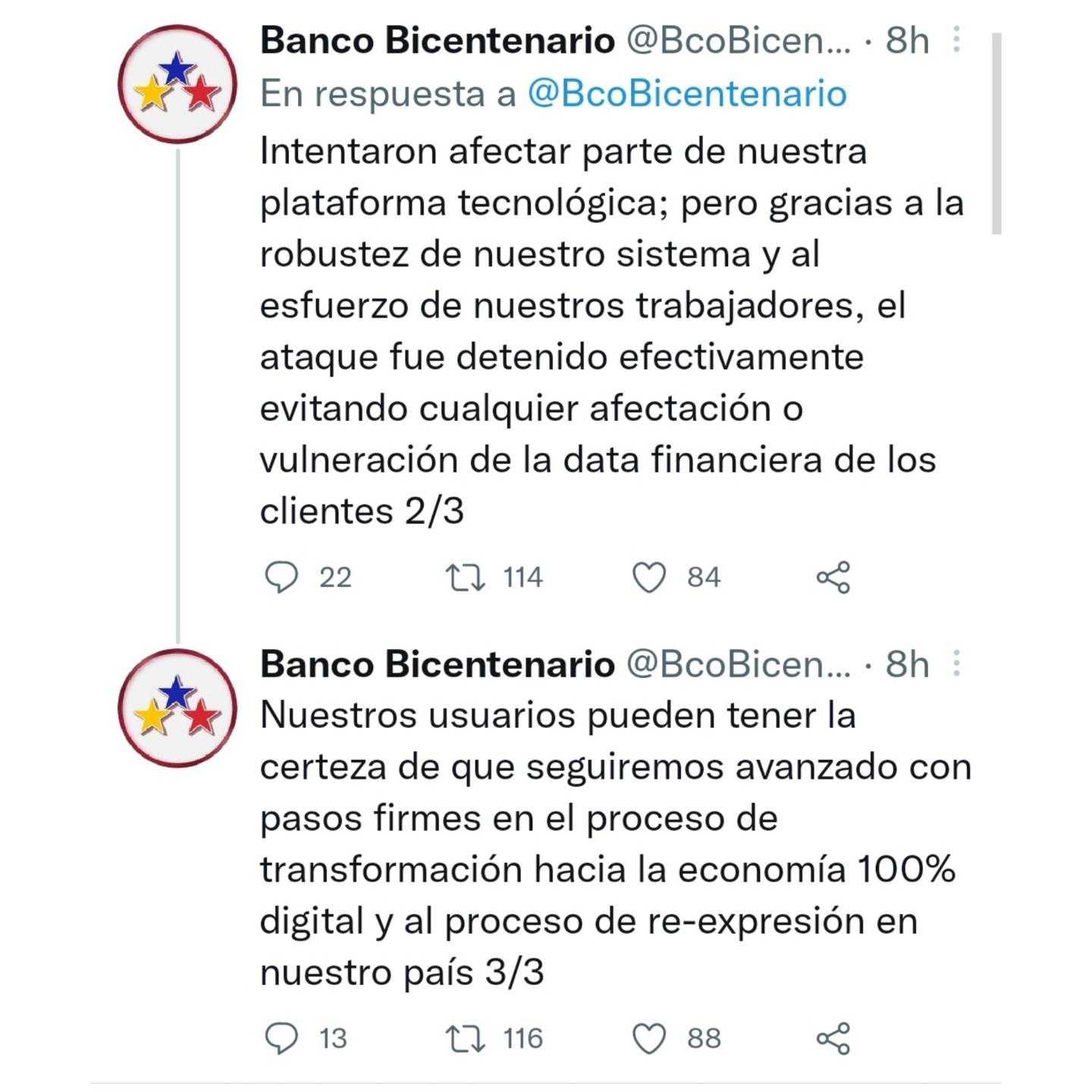The width and height of the screenshot is (1092, 1092).
Task: Like the tweet with 84 likes
Action: click(x=649, y=578)
